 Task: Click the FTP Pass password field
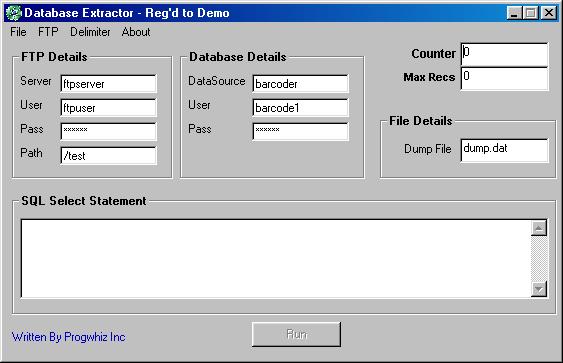(x=109, y=131)
